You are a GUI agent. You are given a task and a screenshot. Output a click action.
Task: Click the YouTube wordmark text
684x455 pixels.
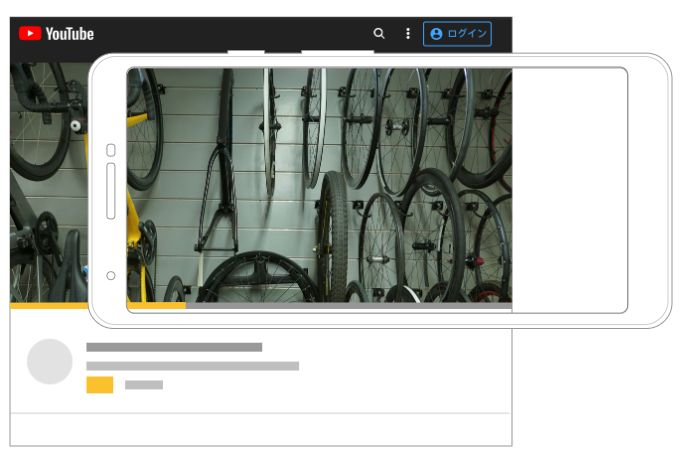click(x=69, y=33)
